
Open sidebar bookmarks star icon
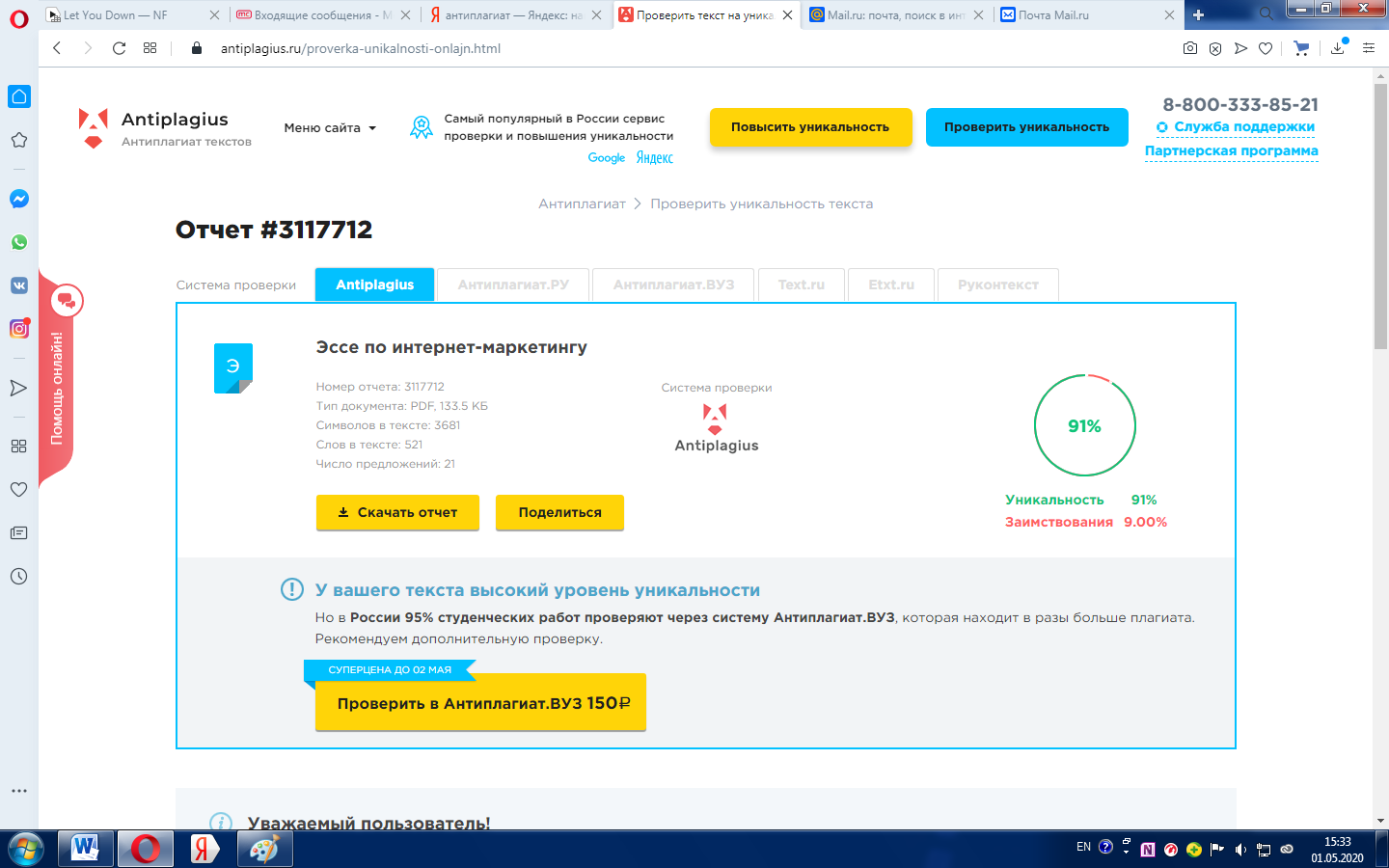pyautogui.click(x=18, y=140)
